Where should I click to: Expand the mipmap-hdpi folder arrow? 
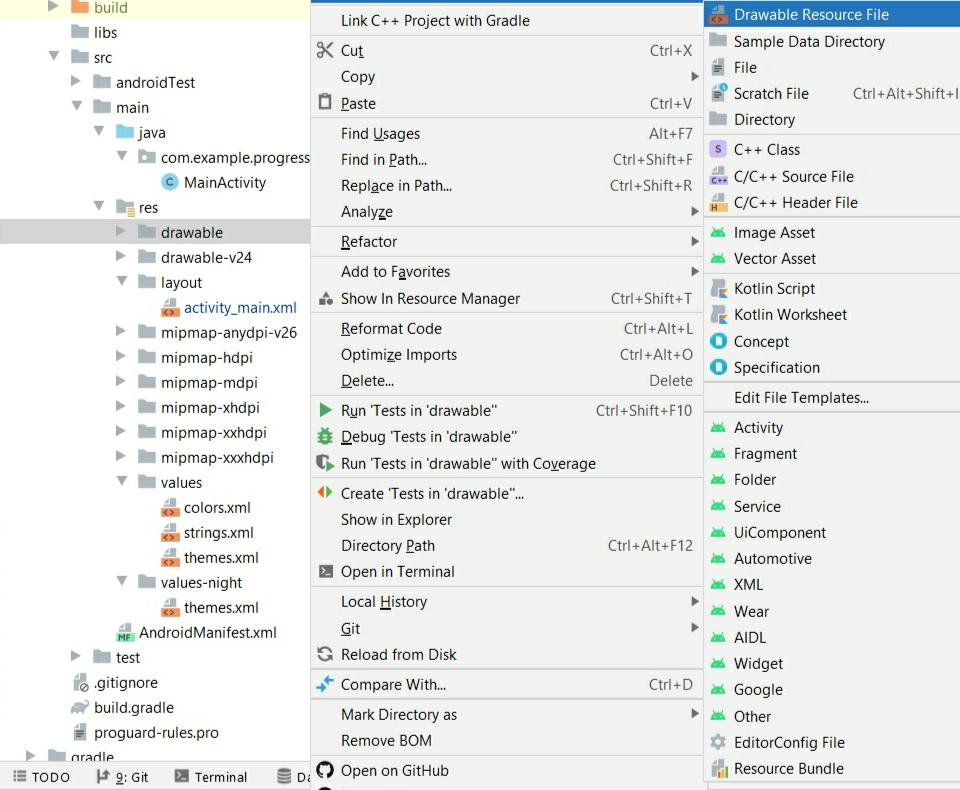coord(121,356)
